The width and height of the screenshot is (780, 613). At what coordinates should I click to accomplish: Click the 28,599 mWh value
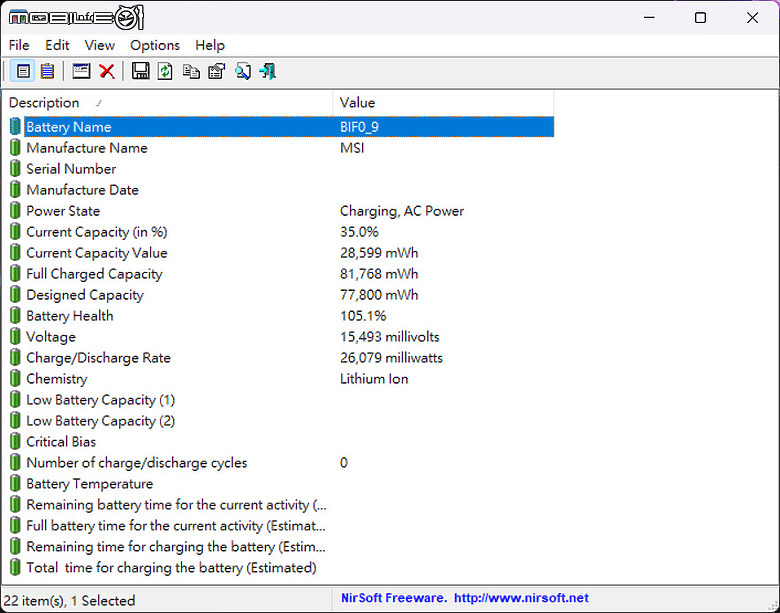click(x=379, y=253)
